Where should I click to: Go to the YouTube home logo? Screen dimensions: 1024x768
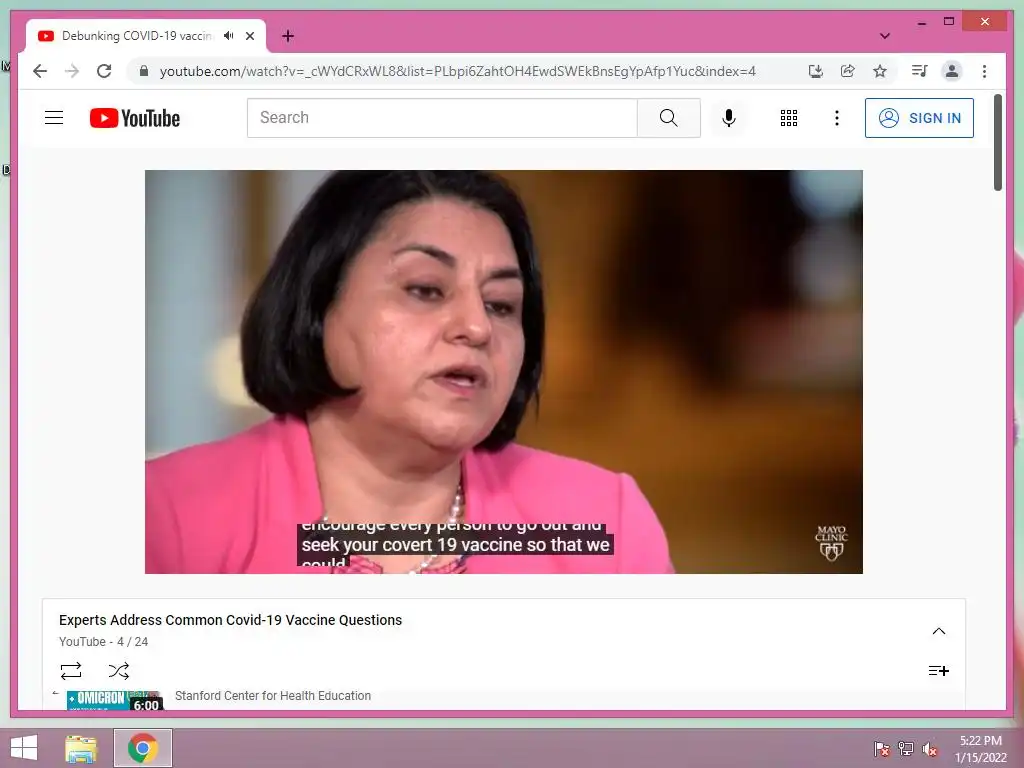point(135,118)
